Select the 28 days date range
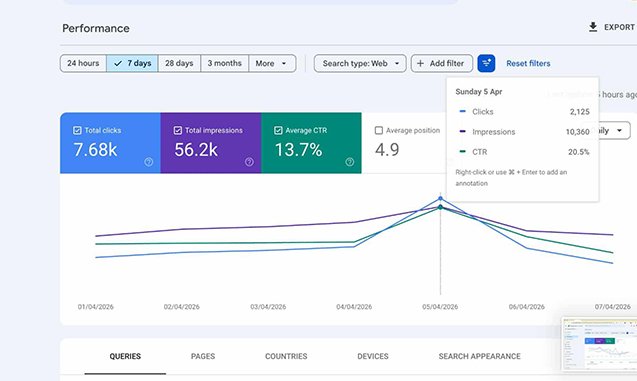 tap(179, 63)
